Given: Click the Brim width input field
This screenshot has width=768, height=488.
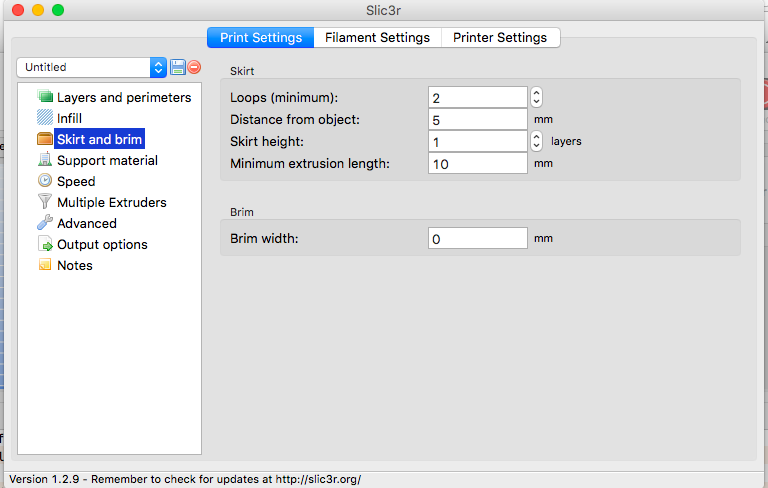Looking at the screenshot, I should pyautogui.click(x=478, y=238).
